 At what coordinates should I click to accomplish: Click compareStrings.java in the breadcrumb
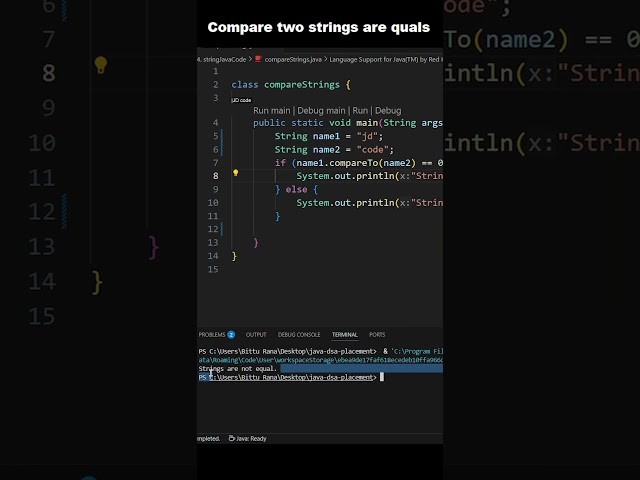click(x=293, y=60)
